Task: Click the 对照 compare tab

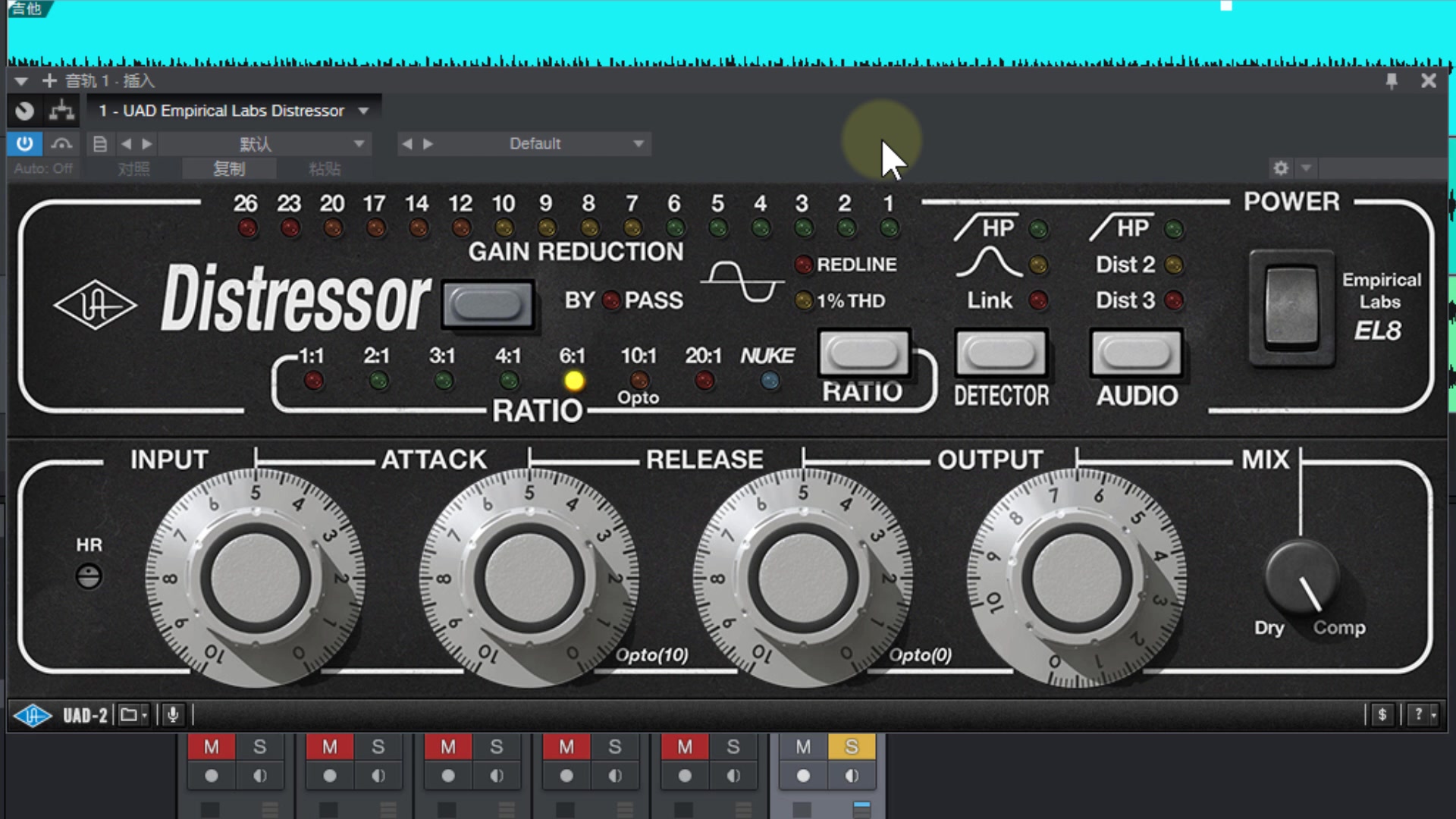Action: click(x=133, y=168)
